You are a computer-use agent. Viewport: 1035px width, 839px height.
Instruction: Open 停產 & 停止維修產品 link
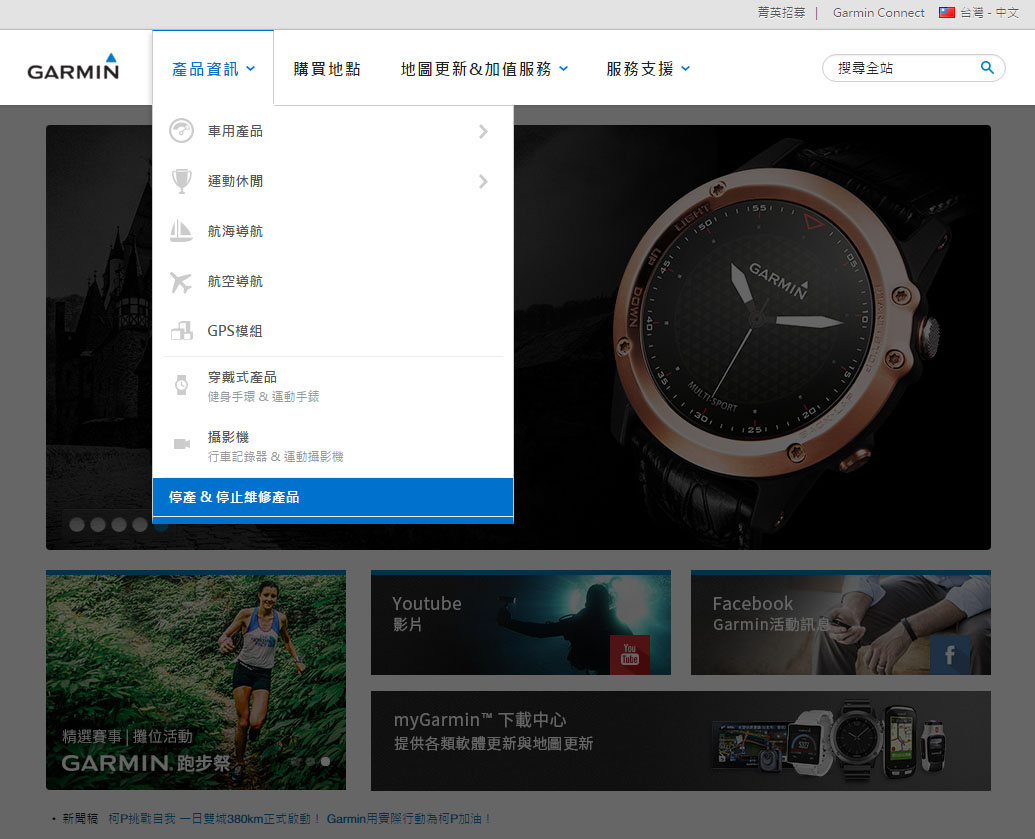tap(333, 497)
